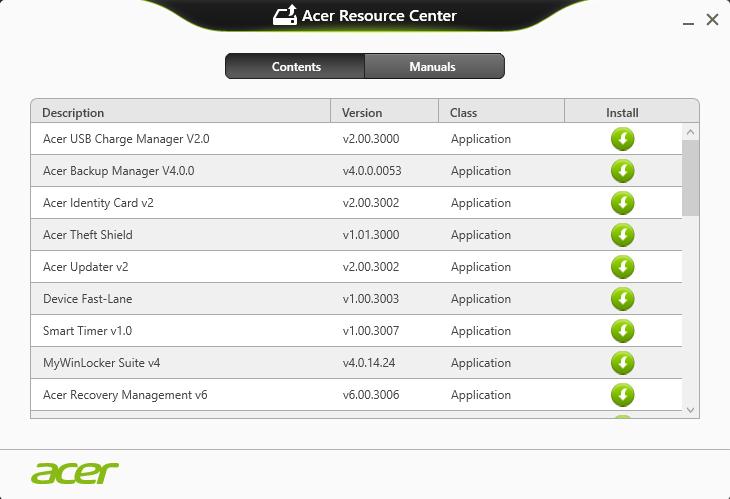Switch to the Contents tab

295,66
